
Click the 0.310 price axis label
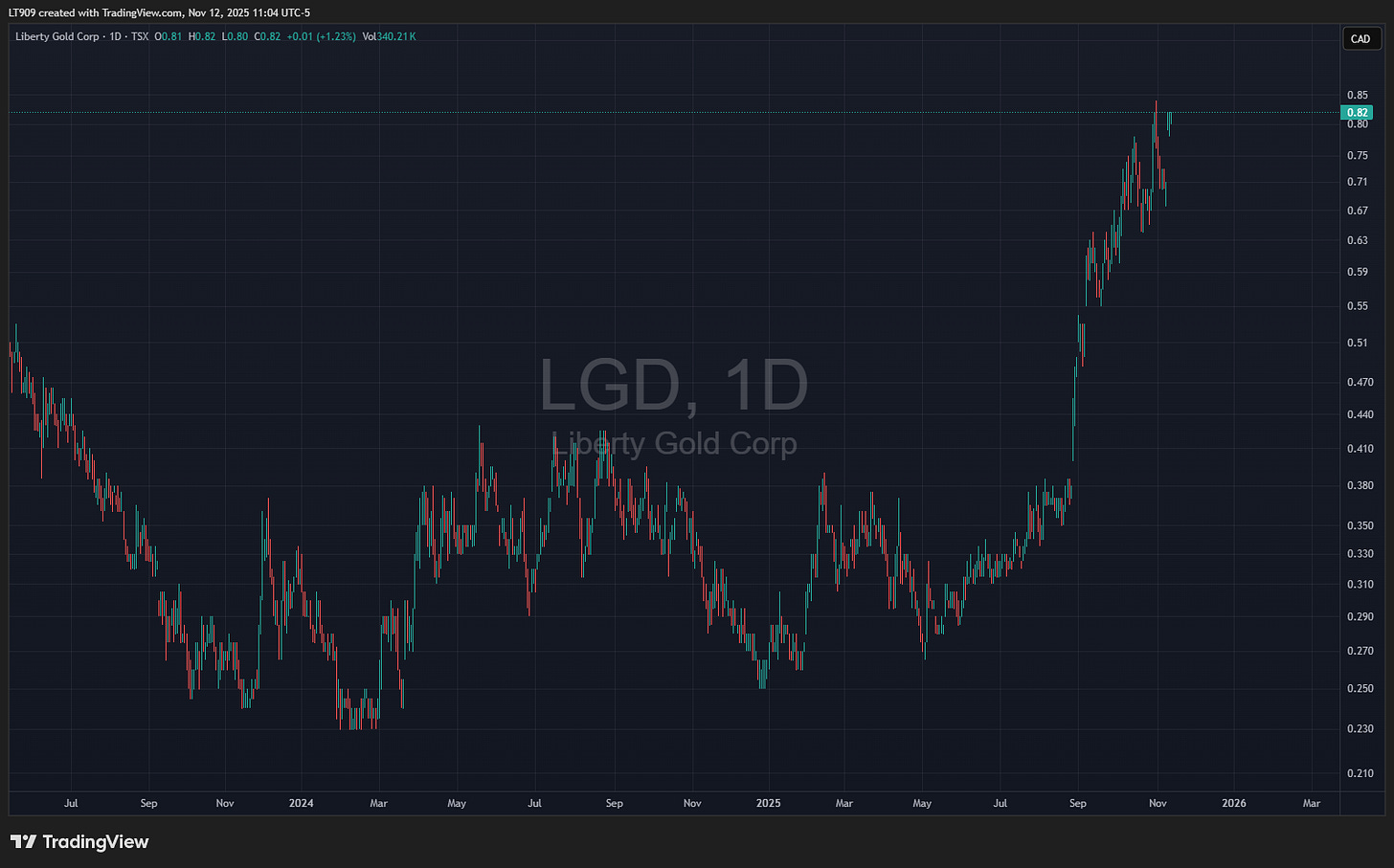point(1360,584)
